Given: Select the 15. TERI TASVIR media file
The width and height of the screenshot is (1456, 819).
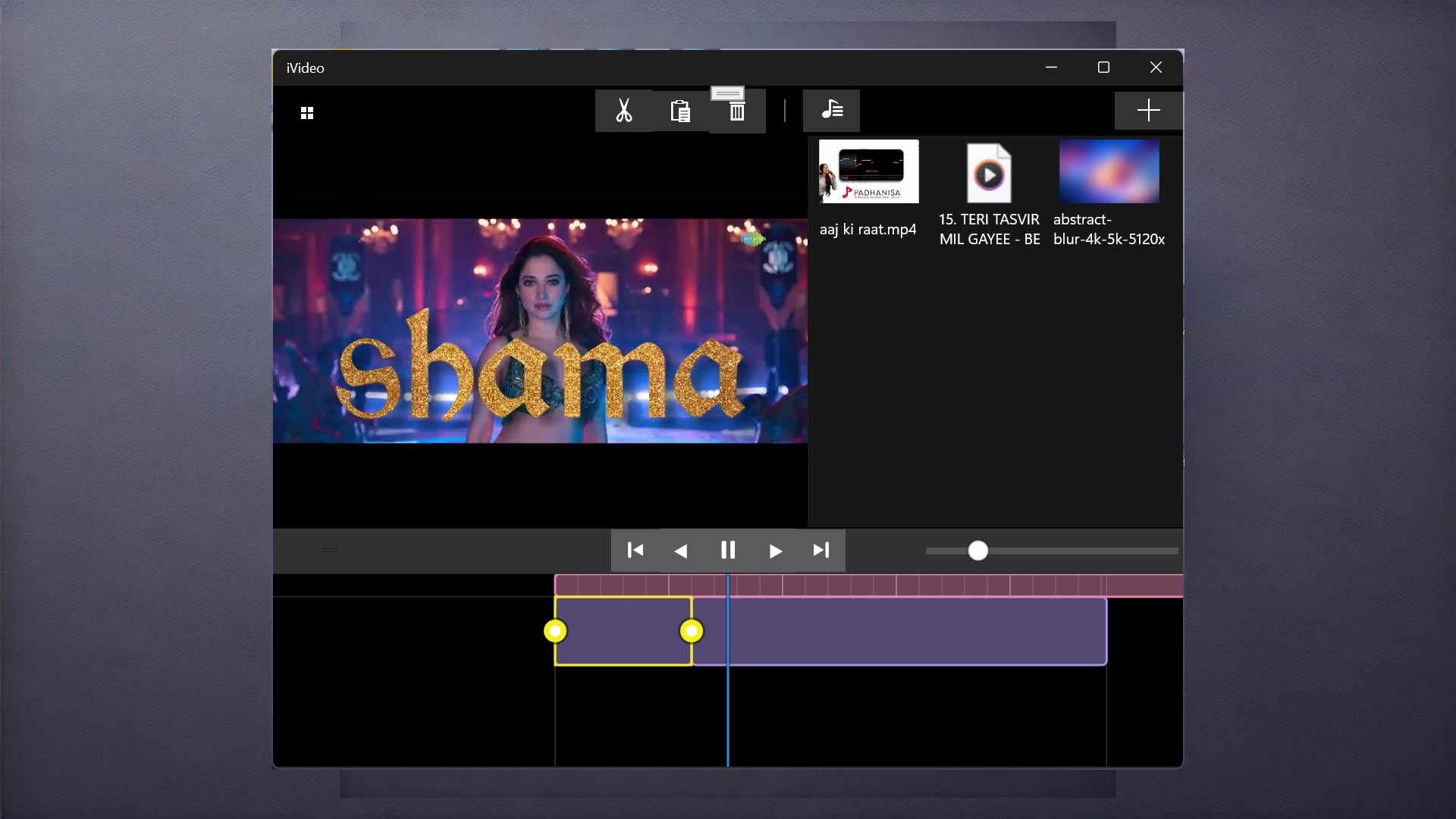Looking at the screenshot, I should (x=989, y=174).
